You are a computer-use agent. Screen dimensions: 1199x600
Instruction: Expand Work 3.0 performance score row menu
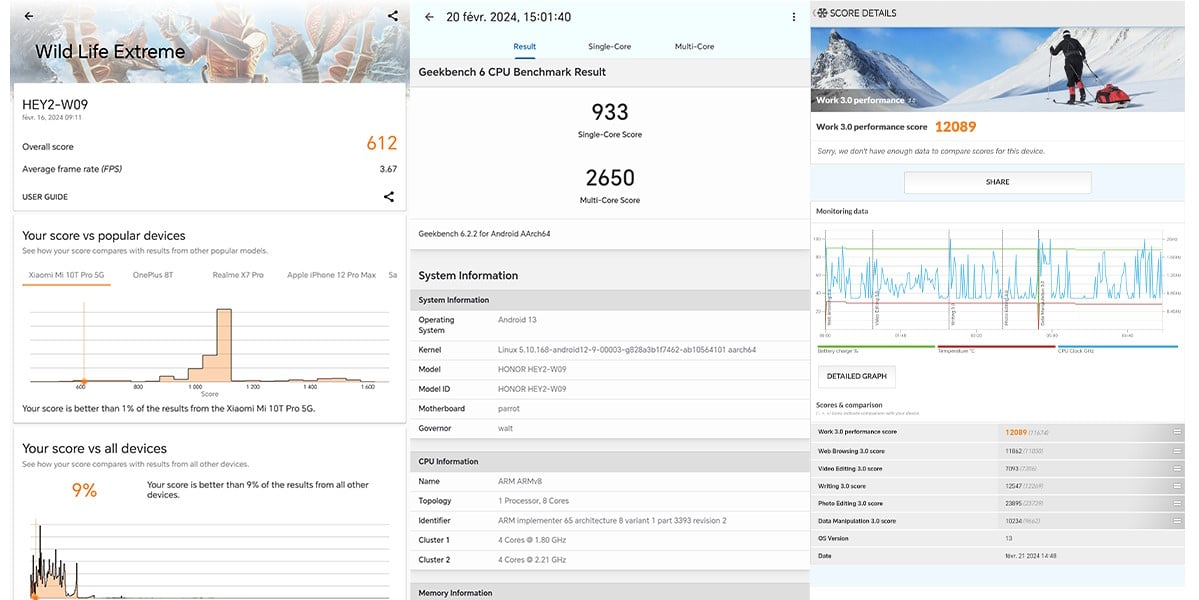1178,432
